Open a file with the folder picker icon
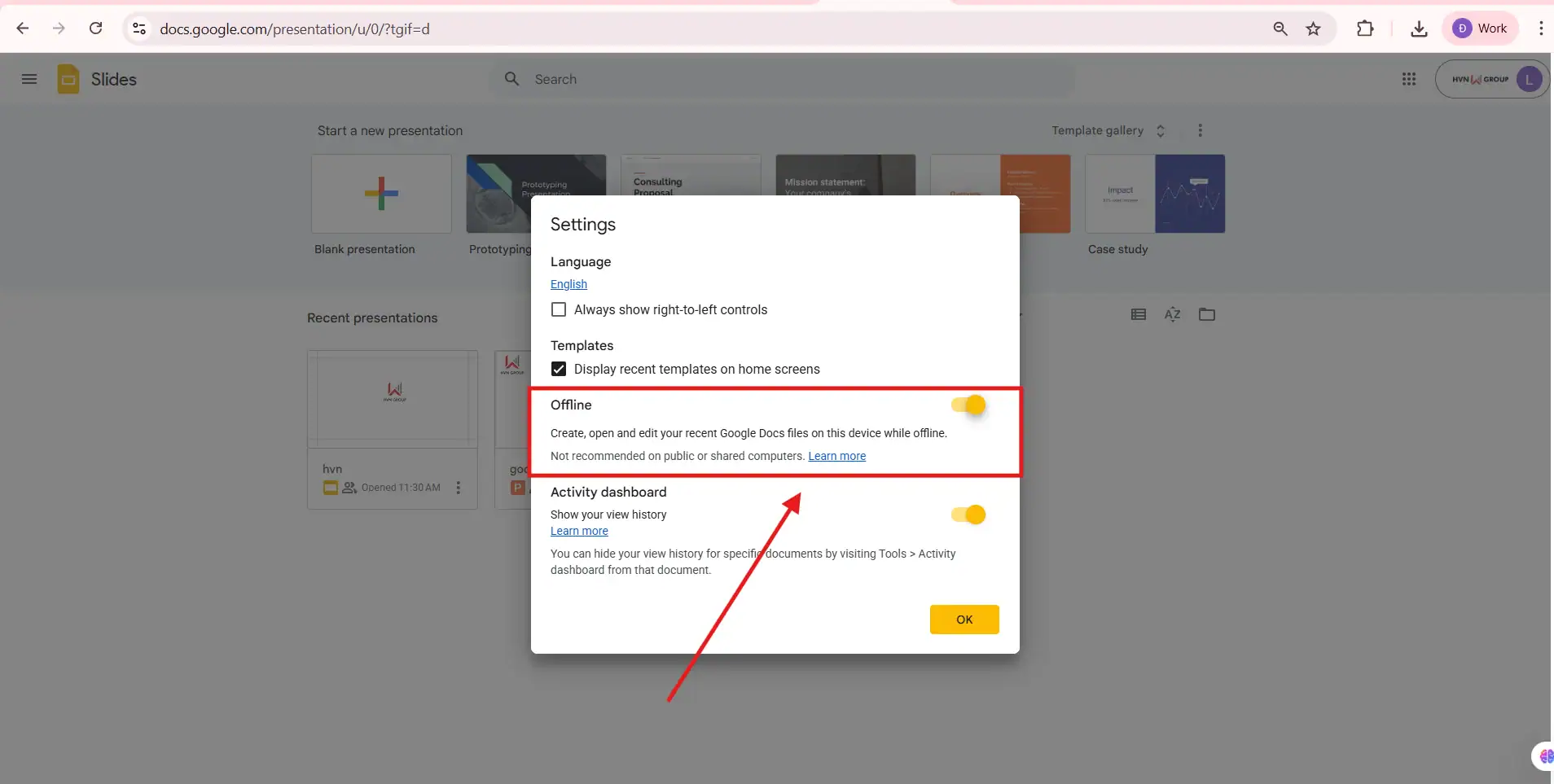The height and width of the screenshot is (784, 1554). pyautogui.click(x=1207, y=314)
